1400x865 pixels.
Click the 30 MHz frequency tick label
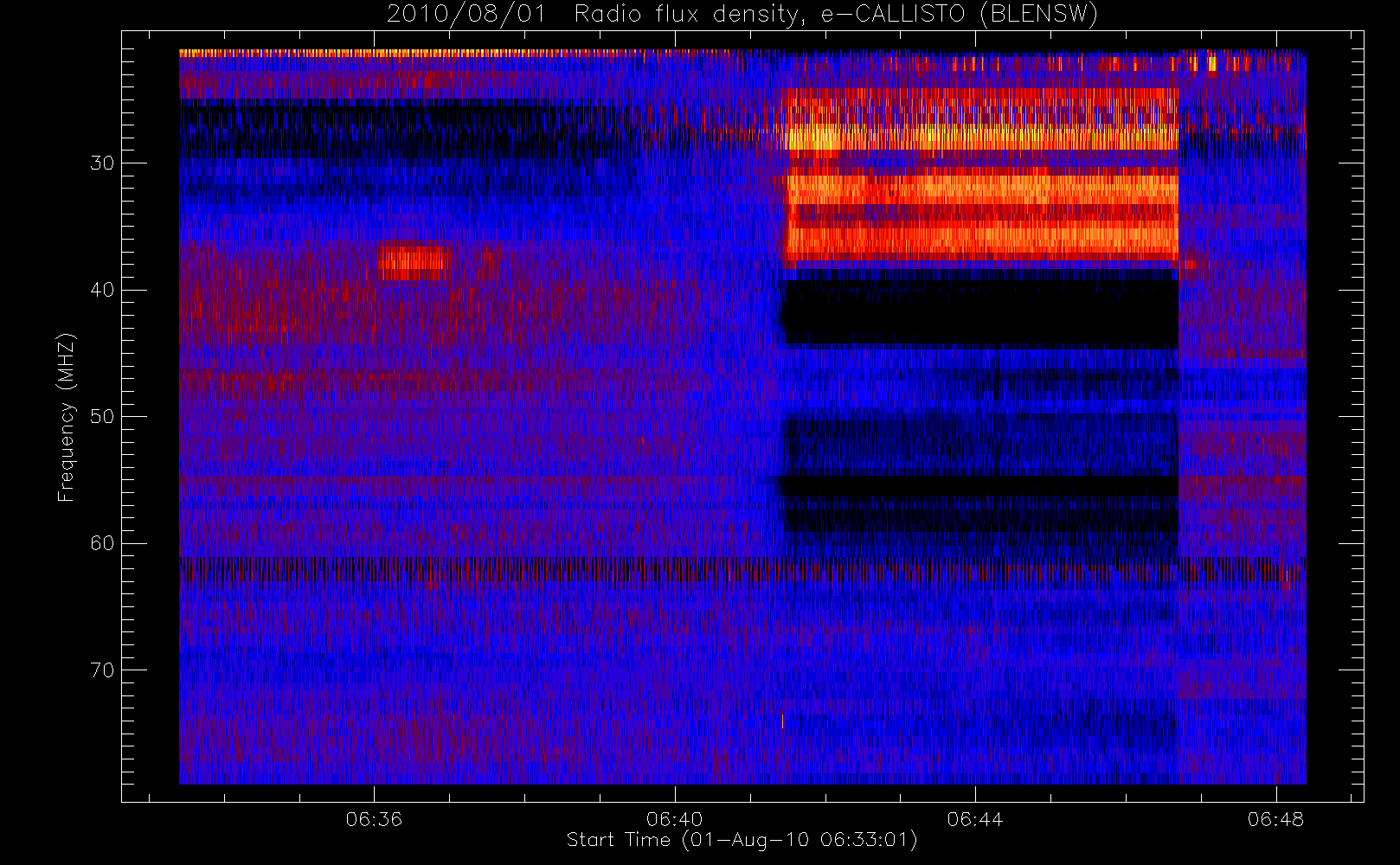pos(102,163)
